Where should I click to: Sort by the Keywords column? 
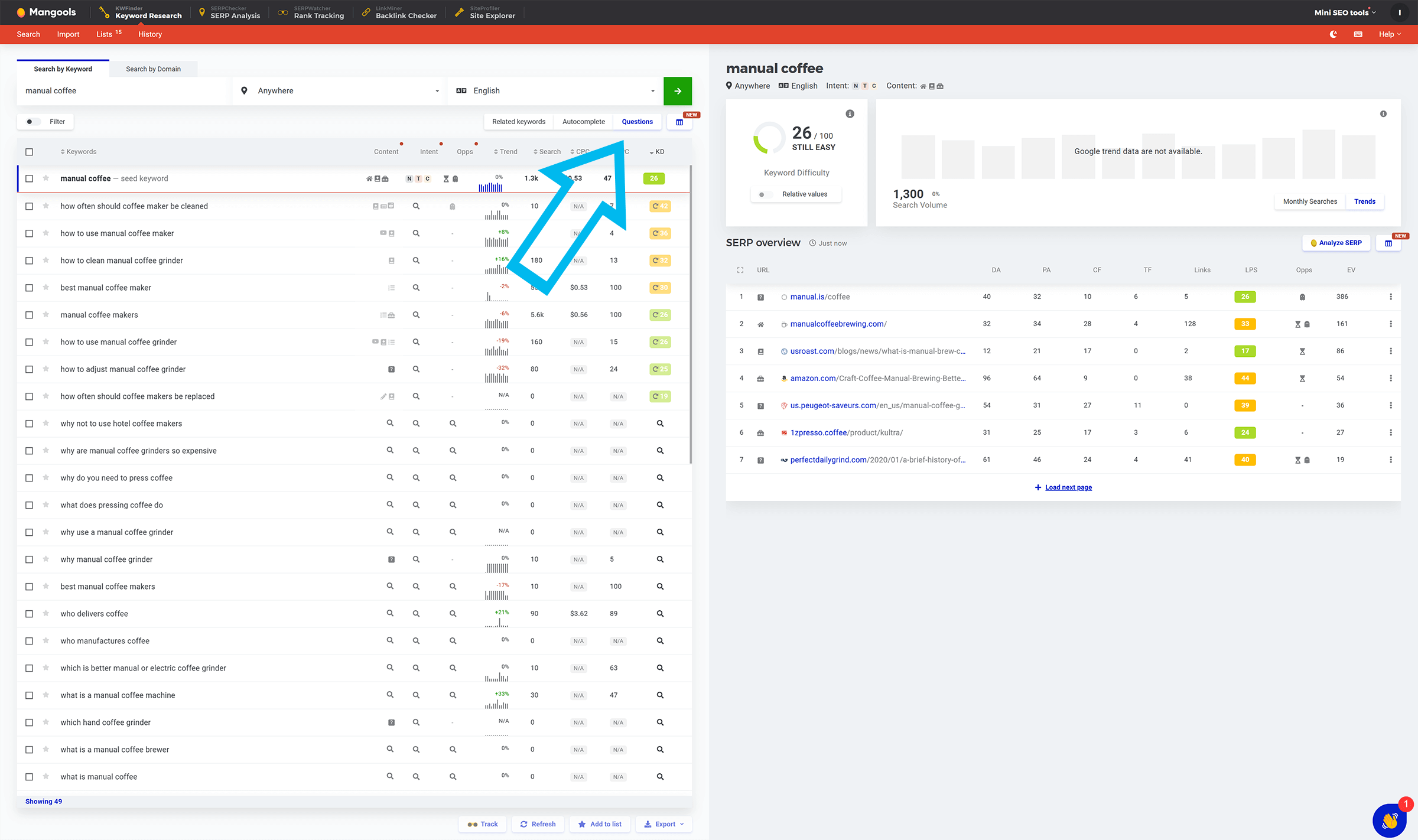[78, 152]
